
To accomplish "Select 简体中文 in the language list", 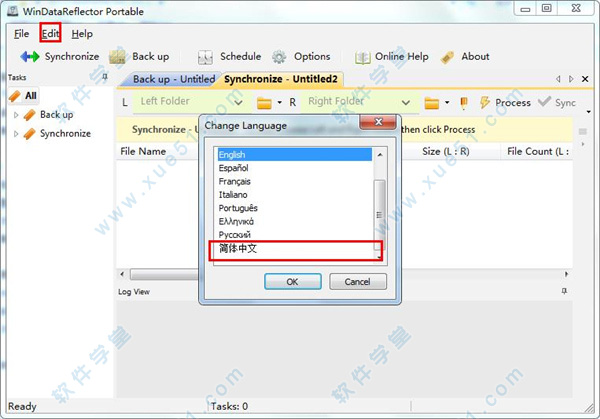I will click(x=295, y=248).
